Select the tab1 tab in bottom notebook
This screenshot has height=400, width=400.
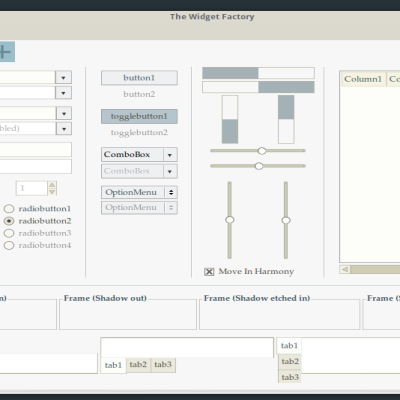[113, 365]
